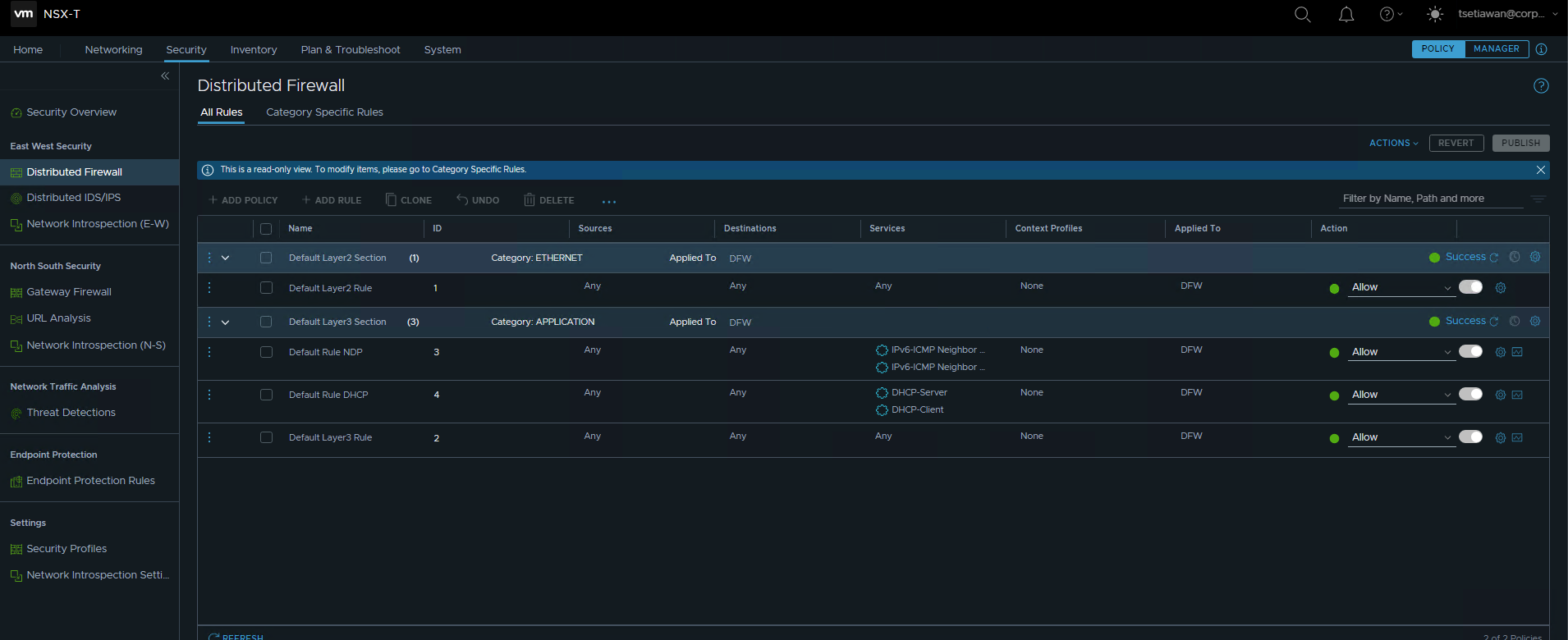The height and width of the screenshot is (640, 1568).
Task: Open clock icon on Default Layer3 Section row
Action: click(x=1515, y=321)
